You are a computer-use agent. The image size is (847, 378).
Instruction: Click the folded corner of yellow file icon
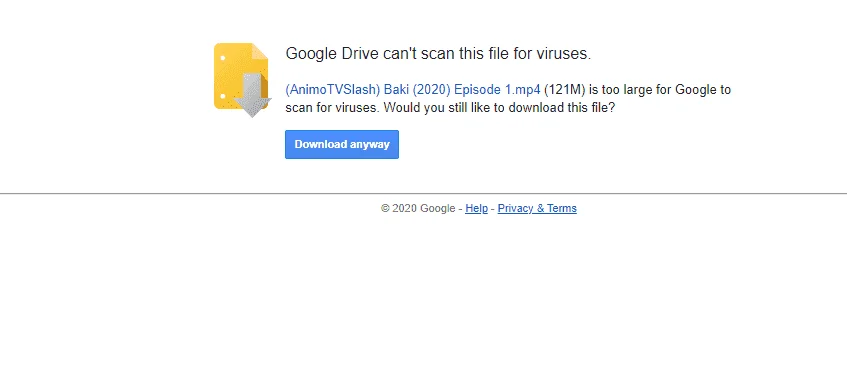(260, 51)
